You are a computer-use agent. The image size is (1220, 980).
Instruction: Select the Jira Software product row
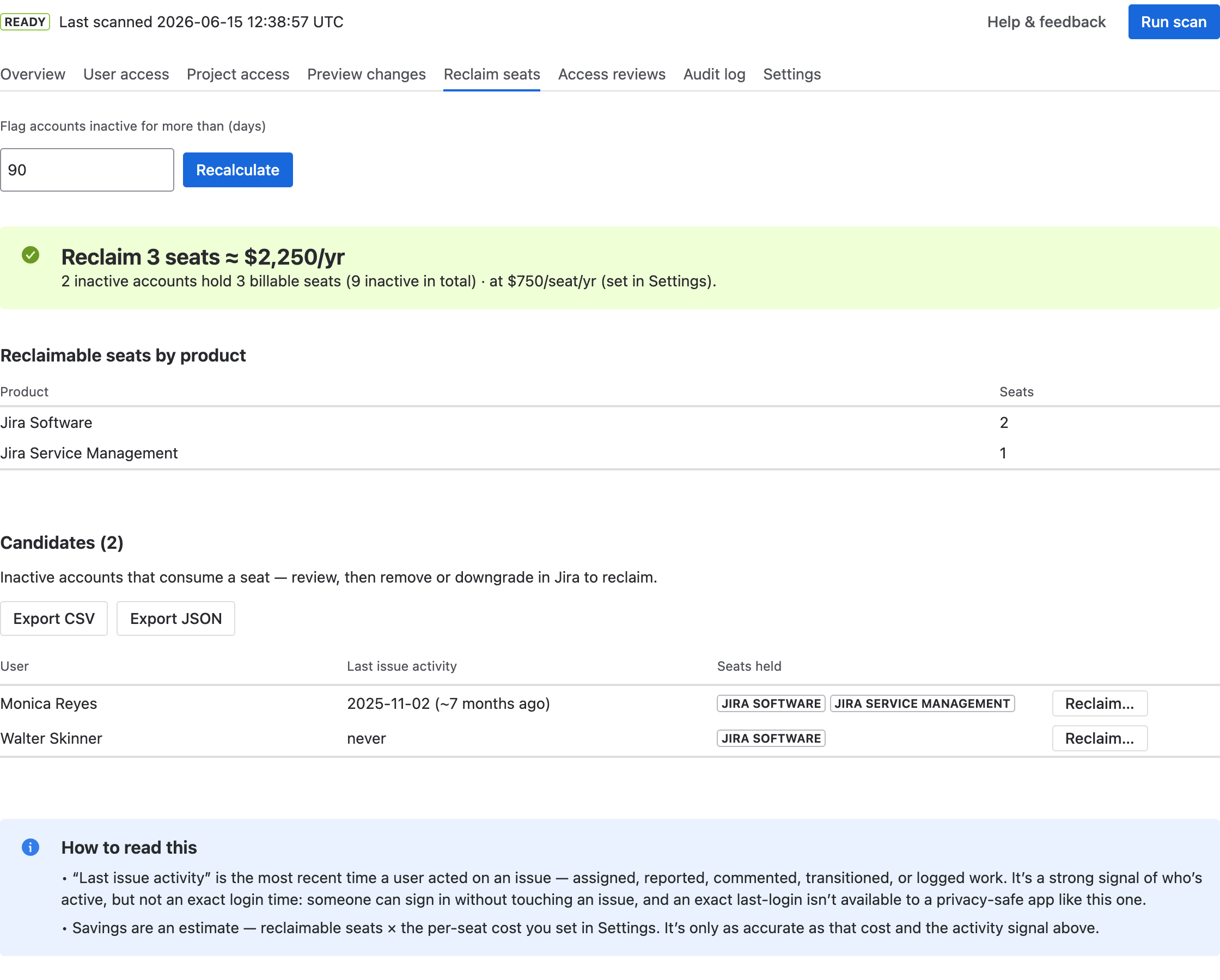[x=610, y=422]
